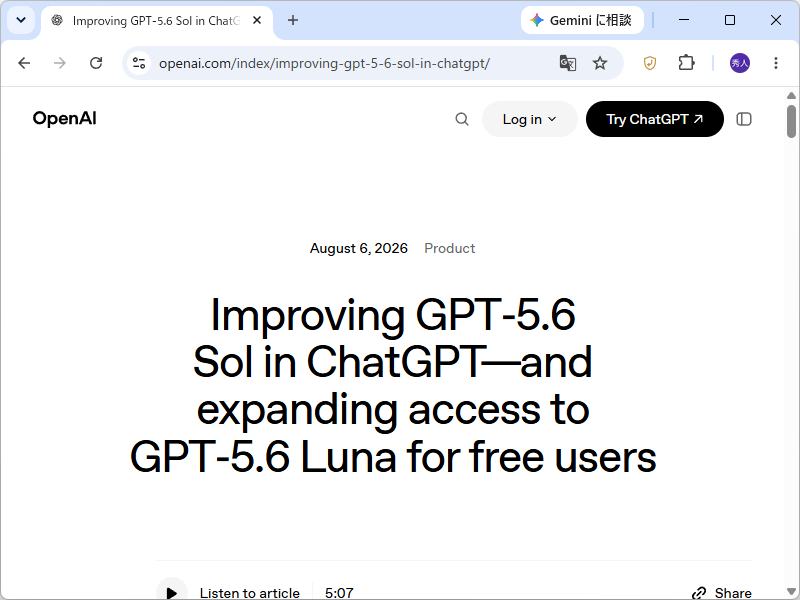Open Chrome three-dot menu
Image resolution: width=800 pixels, height=600 pixels.
(x=776, y=63)
